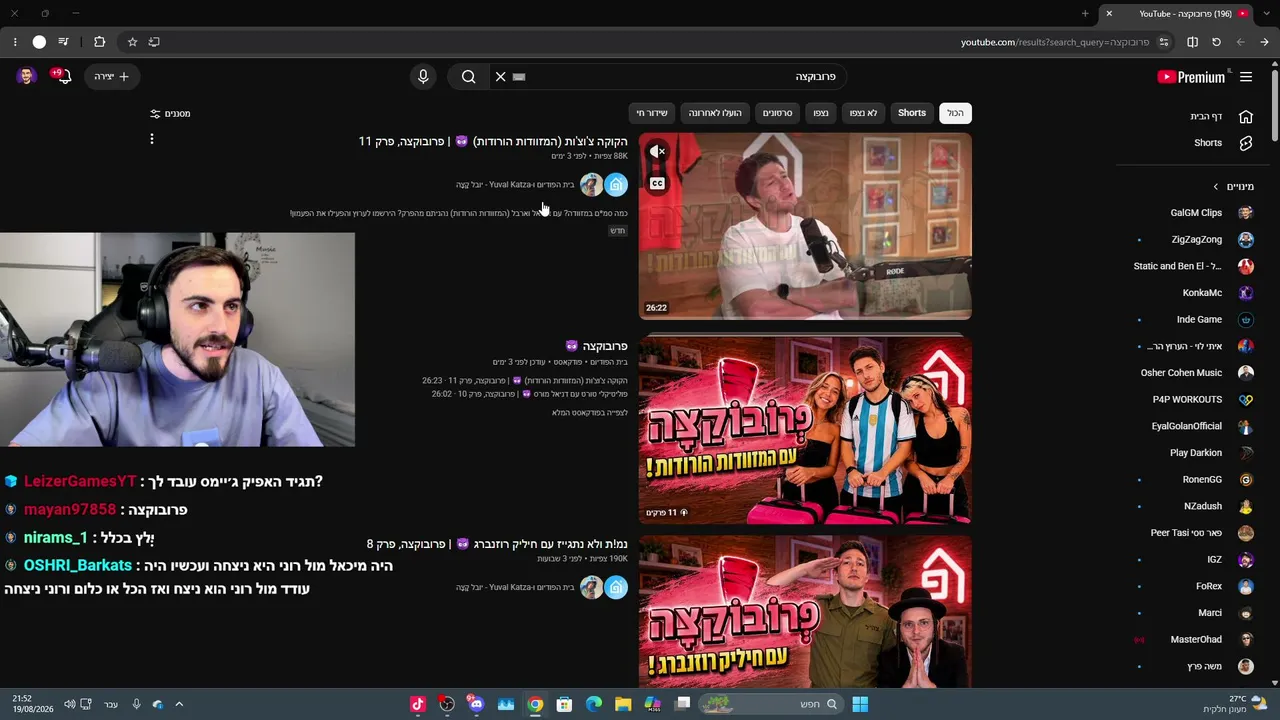Open a new browser tab
This screenshot has width=1280, height=720.
(1085, 14)
